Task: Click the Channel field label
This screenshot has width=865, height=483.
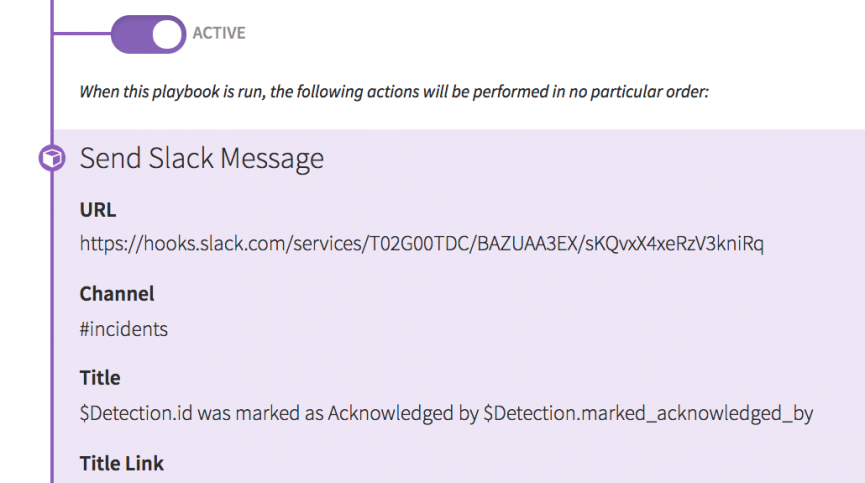Action: [116, 294]
